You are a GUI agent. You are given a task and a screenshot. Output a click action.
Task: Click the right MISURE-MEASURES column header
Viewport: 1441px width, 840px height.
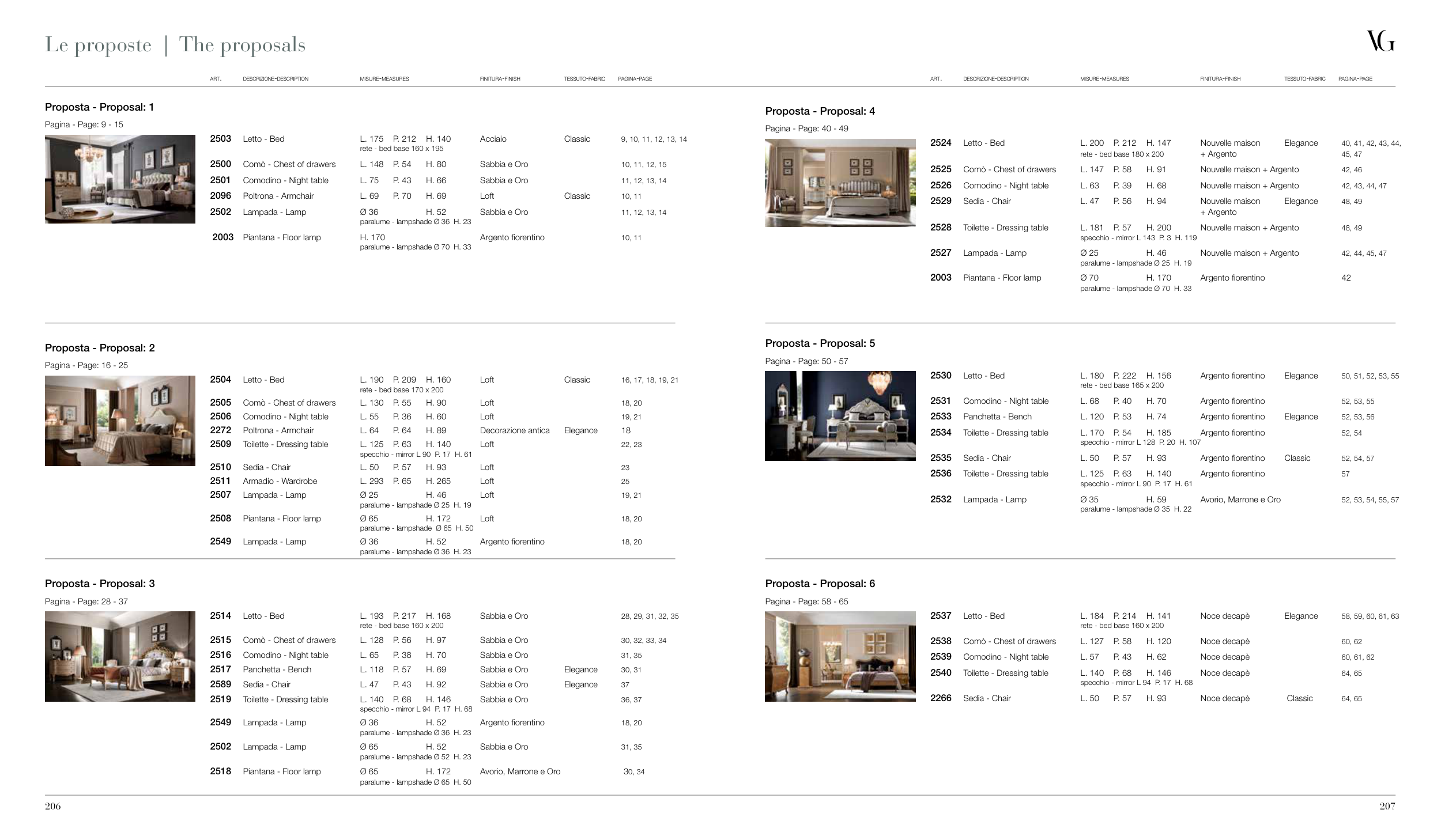[x=1104, y=79]
